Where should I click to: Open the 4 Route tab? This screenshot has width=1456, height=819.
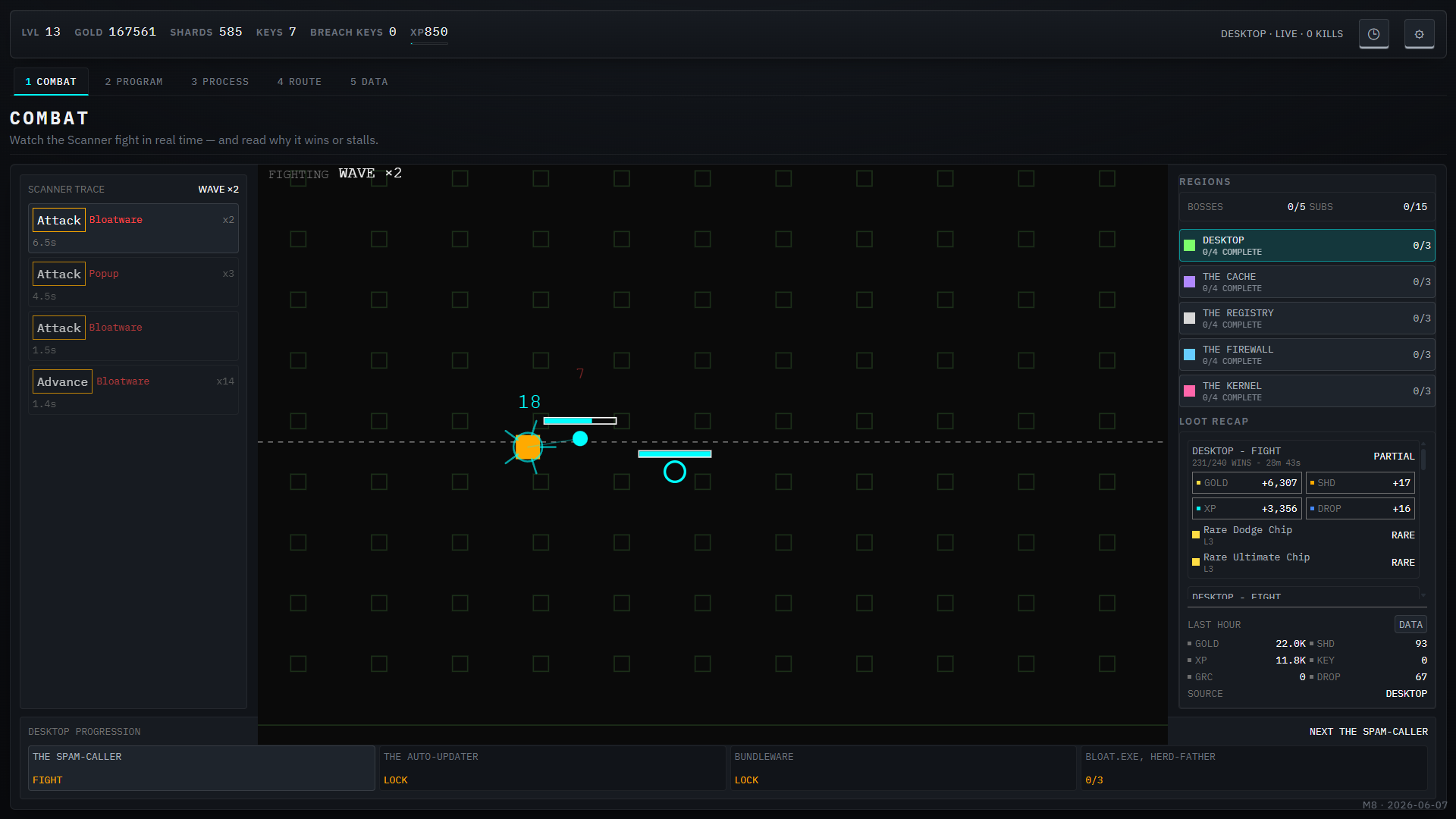pyautogui.click(x=300, y=82)
